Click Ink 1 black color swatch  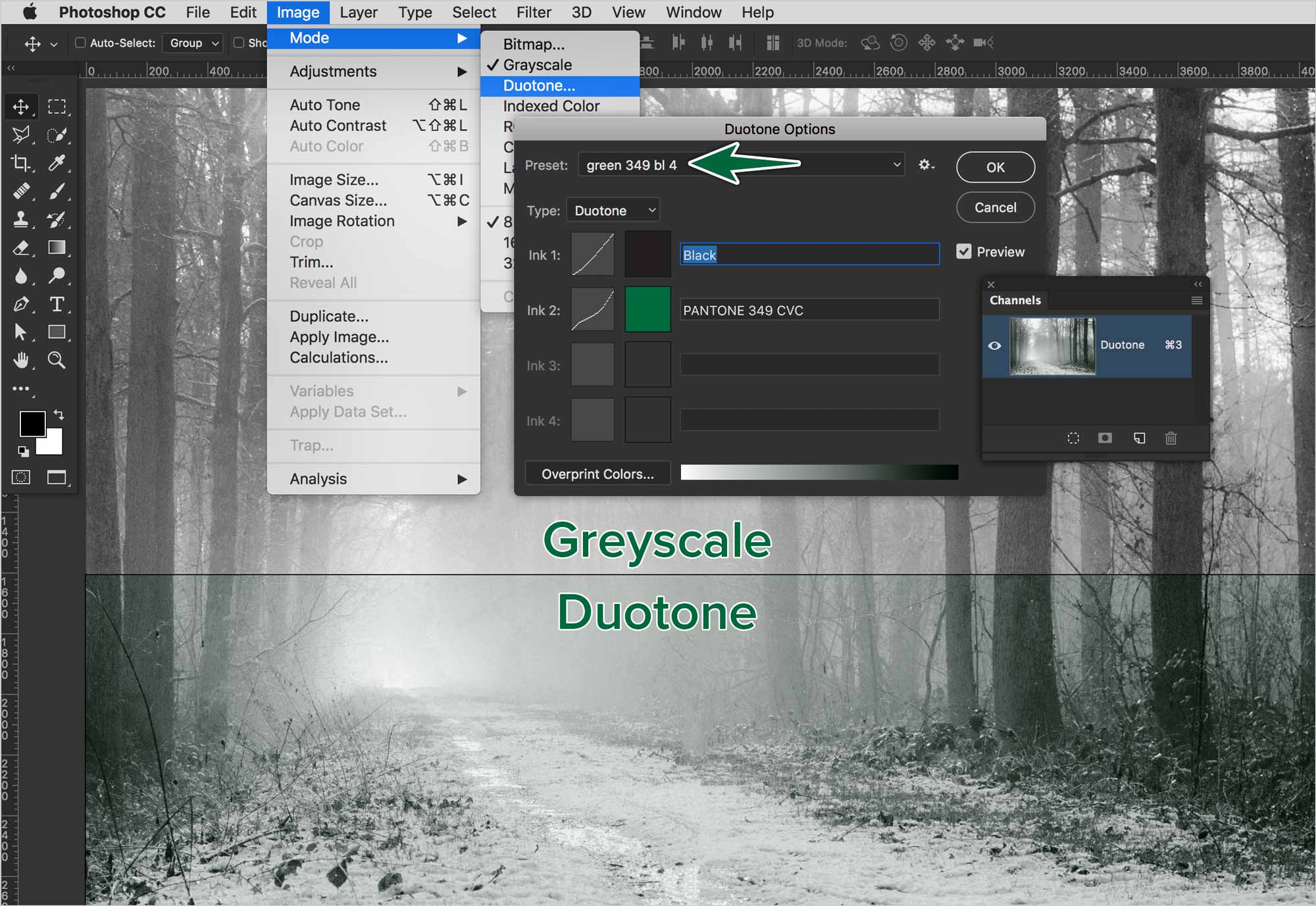(647, 254)
